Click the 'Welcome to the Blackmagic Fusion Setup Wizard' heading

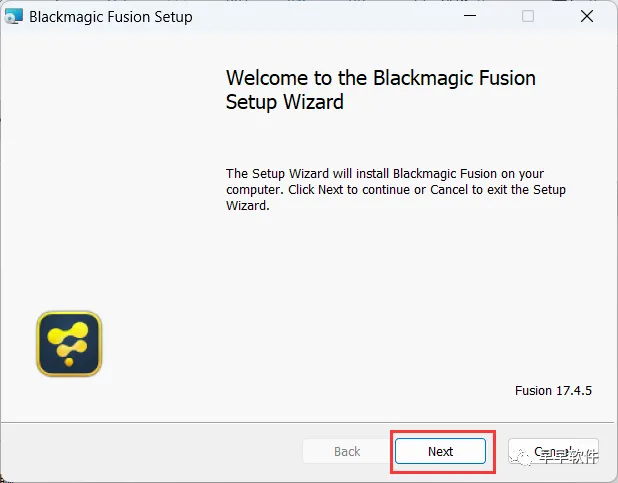[x=381, y=90]
